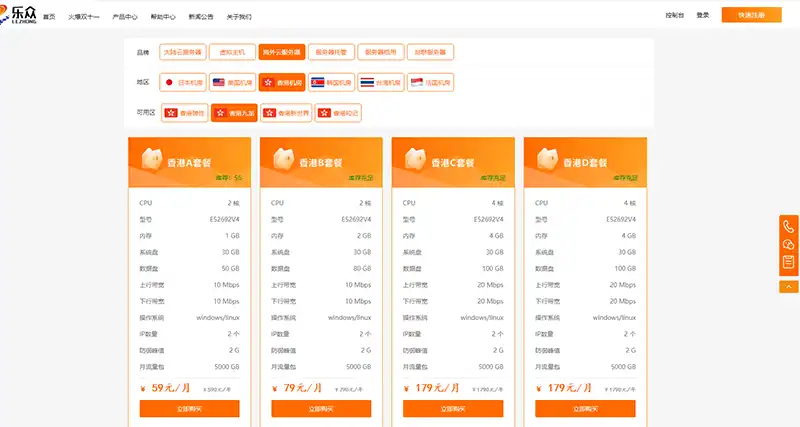Open 火爆双十一 navigation item
Image resolution: width=800 pixels, height=427 pixels.
point(84,17)
